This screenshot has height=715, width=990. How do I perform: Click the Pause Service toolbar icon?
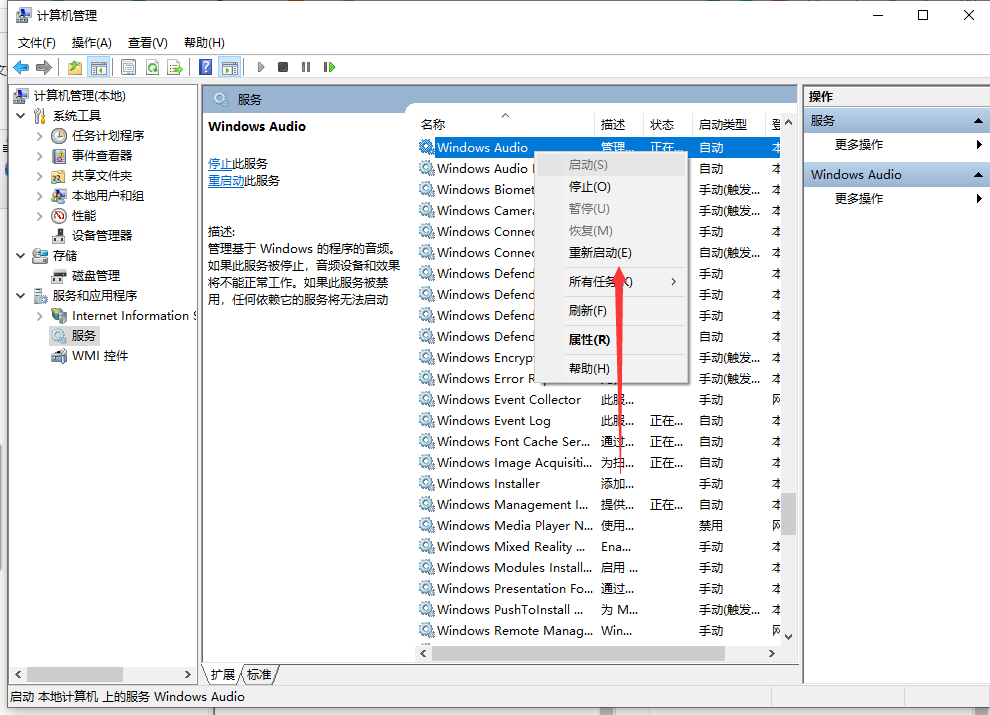[x=305, y=67]
